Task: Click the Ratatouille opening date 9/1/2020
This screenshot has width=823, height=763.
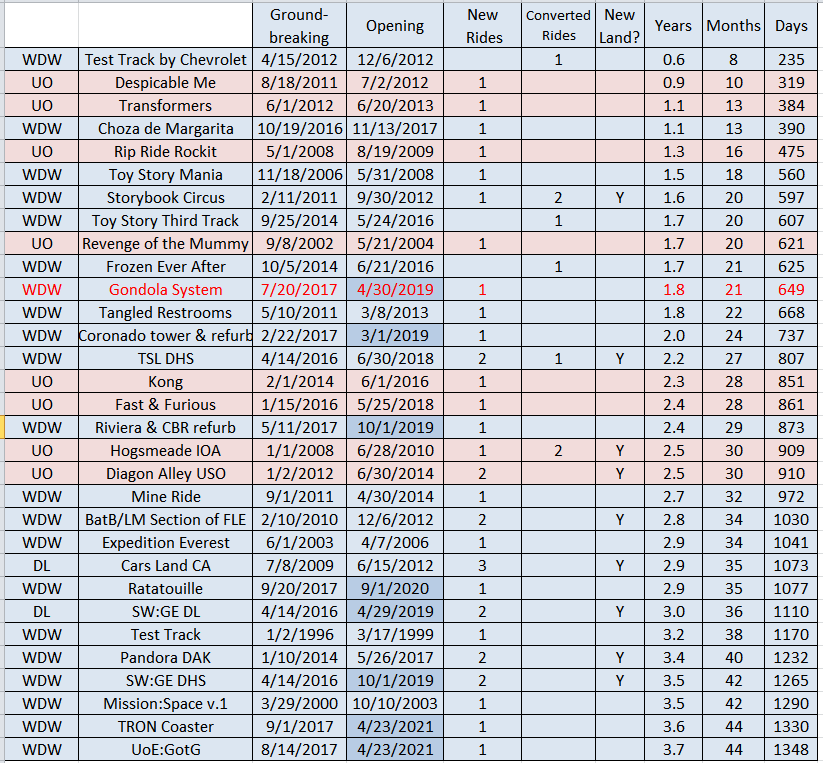Action: pyautogui.click(x=395, y=588)
